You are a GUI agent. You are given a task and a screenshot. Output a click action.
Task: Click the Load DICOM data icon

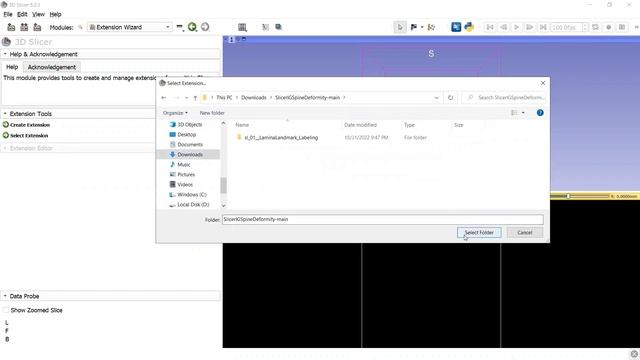24,27
